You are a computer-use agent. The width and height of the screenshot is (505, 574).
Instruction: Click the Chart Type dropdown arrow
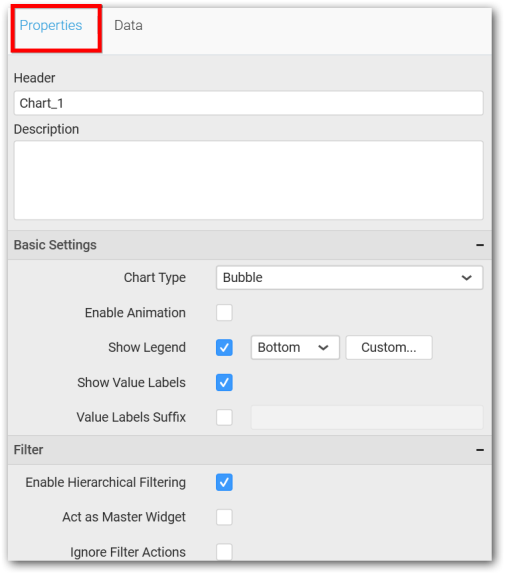[466, 278]
